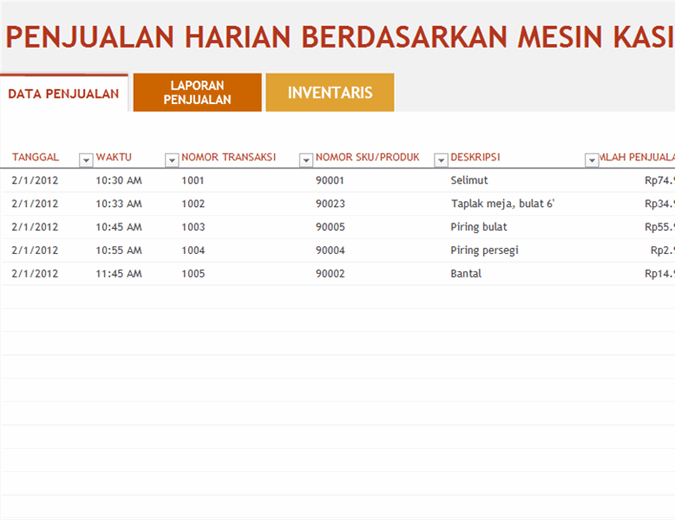This screenshot has height=520, width=675.
Task: Select the sales amount in Taplak meja row
Action: tap(660, 204)
